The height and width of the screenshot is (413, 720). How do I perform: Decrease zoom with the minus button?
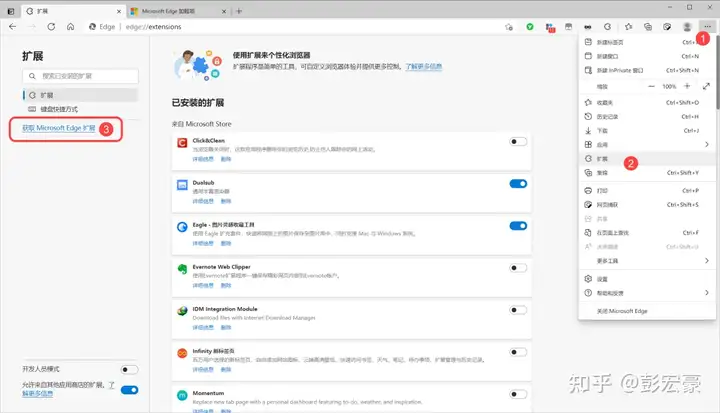pos(651,86)
